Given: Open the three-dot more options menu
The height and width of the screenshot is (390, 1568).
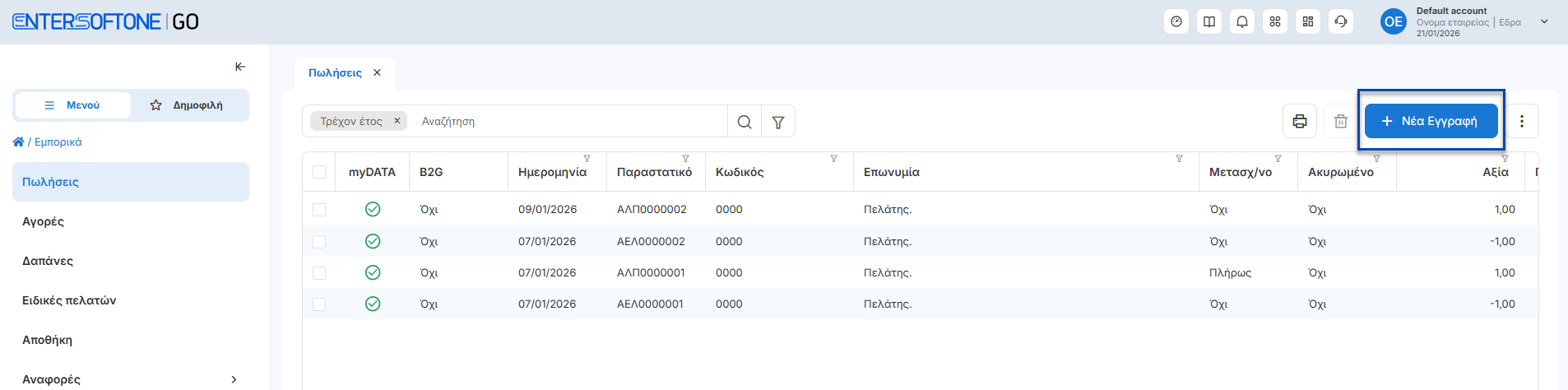Looking at the screenshot, I should 1522,122.
